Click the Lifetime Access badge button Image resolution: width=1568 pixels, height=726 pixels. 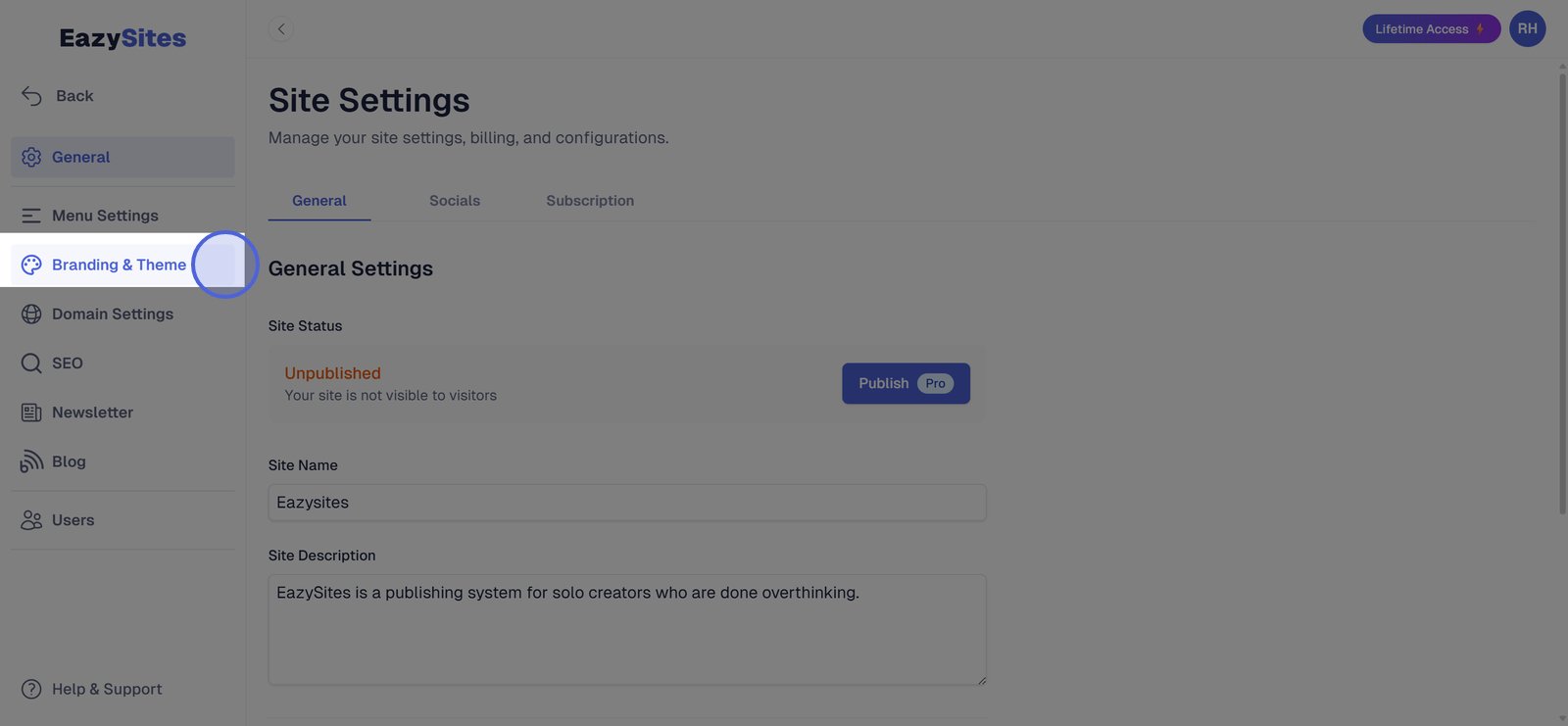[x=1430, y=29]
